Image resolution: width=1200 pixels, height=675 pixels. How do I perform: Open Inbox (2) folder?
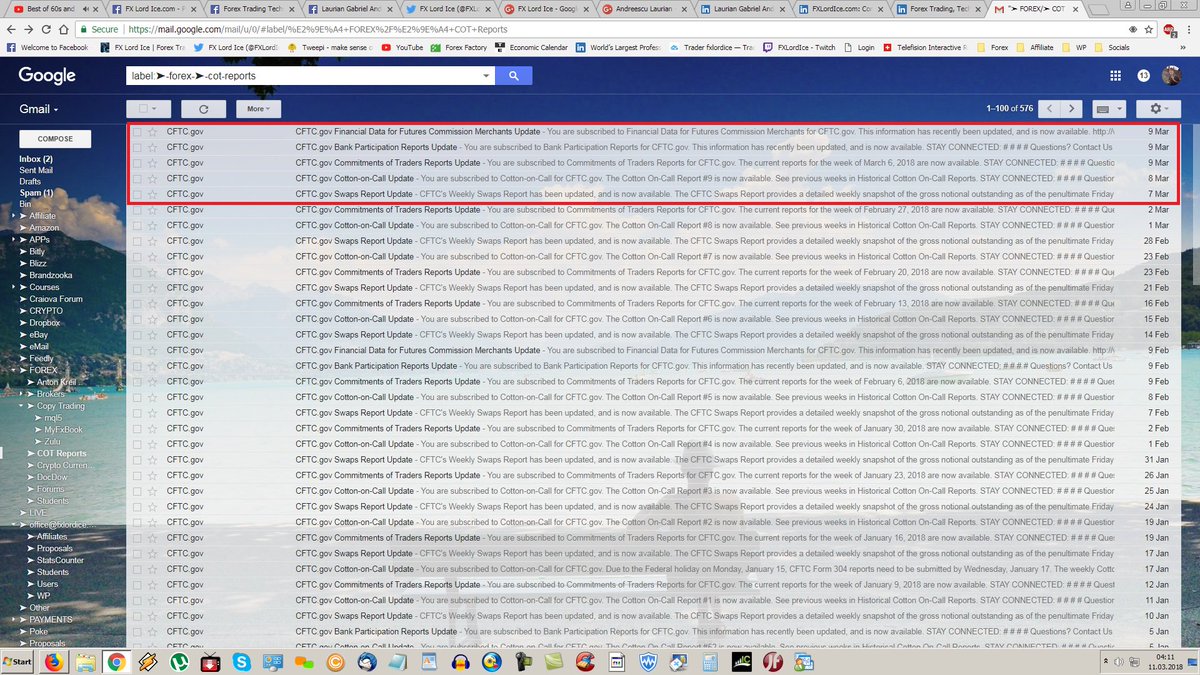tap(36, 159)
